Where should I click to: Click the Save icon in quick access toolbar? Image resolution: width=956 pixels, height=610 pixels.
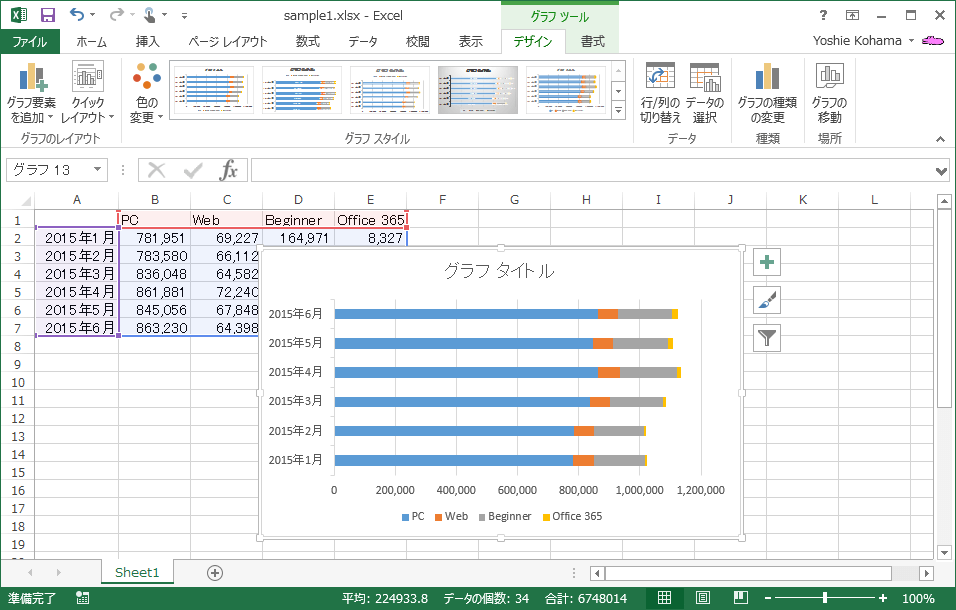47,15
